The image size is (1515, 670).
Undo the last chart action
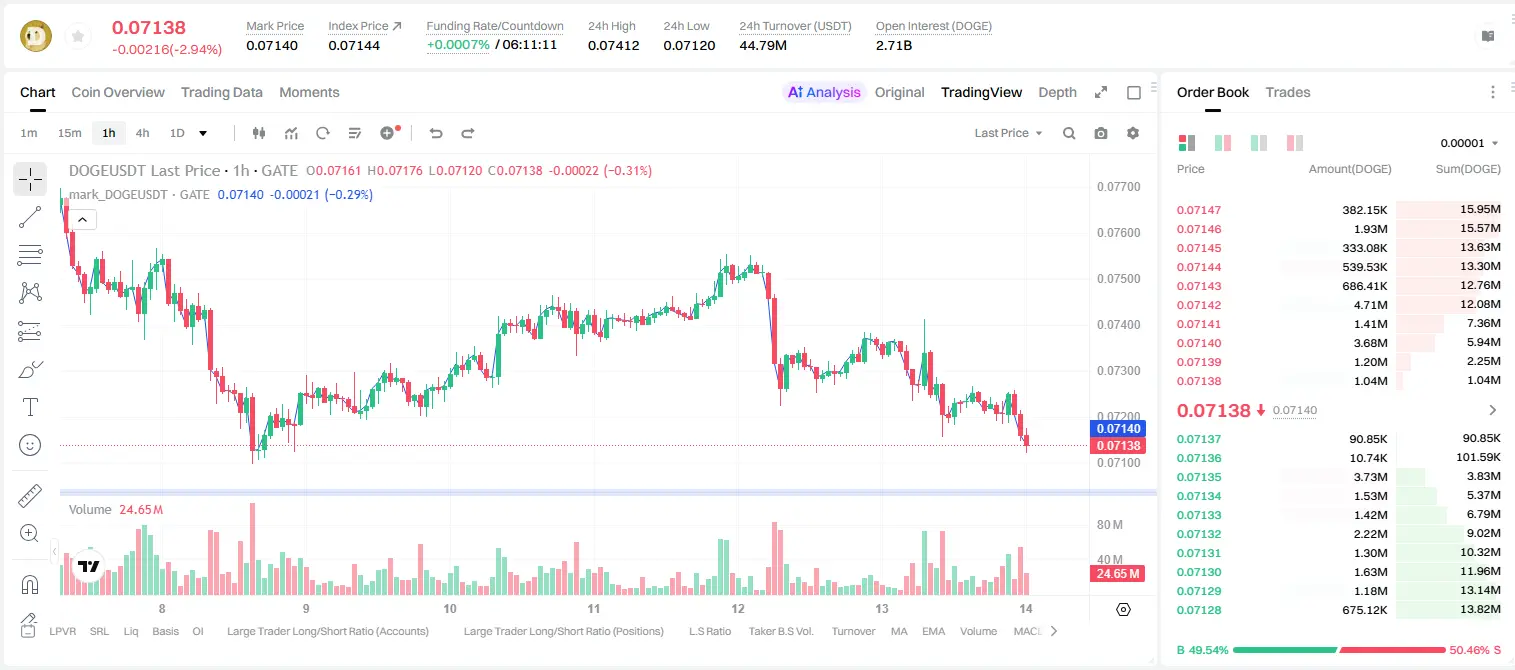click(435, 133)
